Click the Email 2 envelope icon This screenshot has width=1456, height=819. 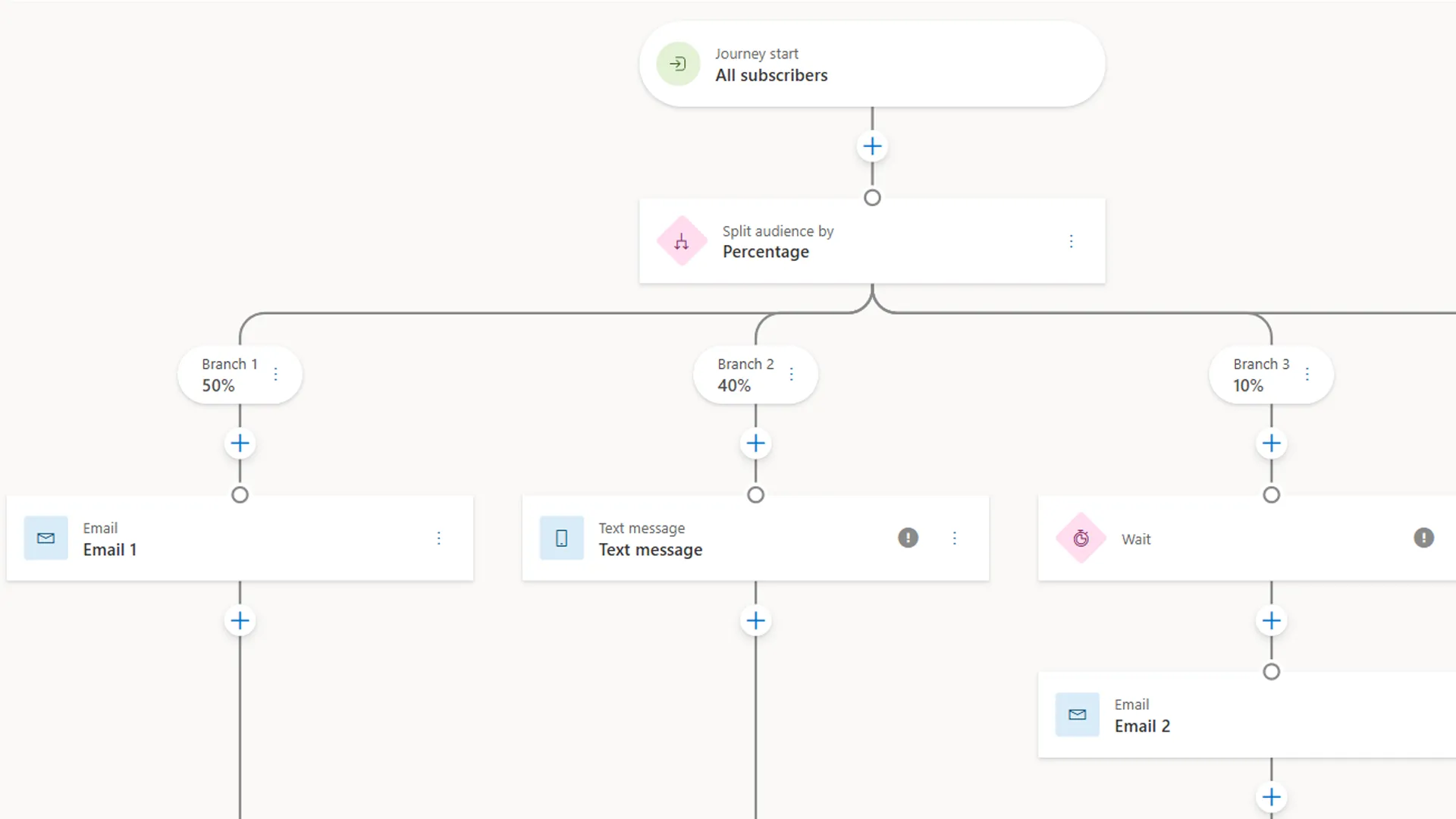click(x=1078, y=715)
